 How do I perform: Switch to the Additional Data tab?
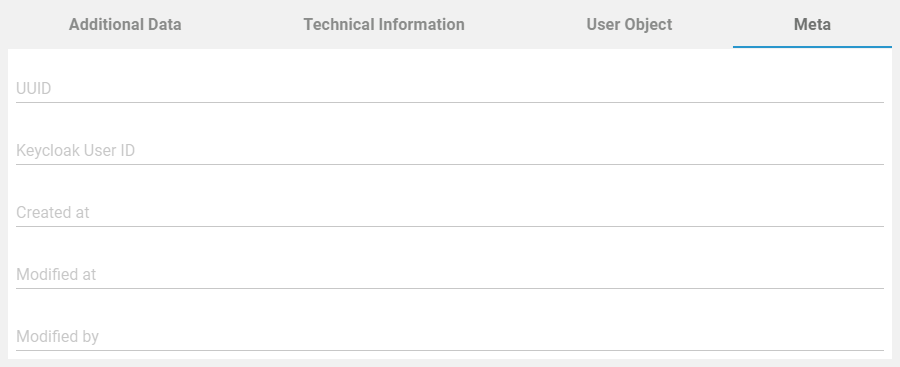click(x=125, y=25)
